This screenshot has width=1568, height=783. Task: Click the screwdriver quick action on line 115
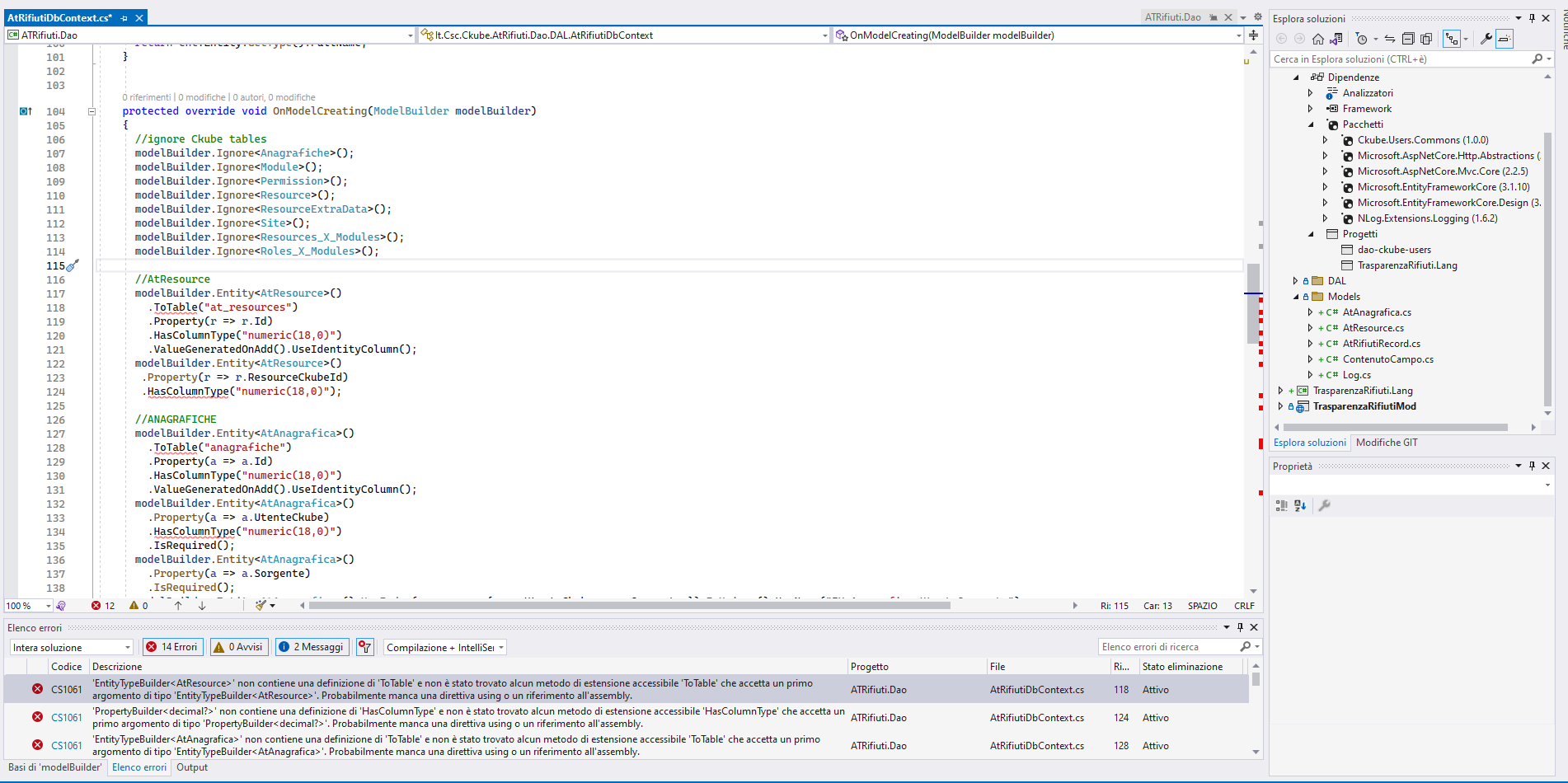click(73, 265)
